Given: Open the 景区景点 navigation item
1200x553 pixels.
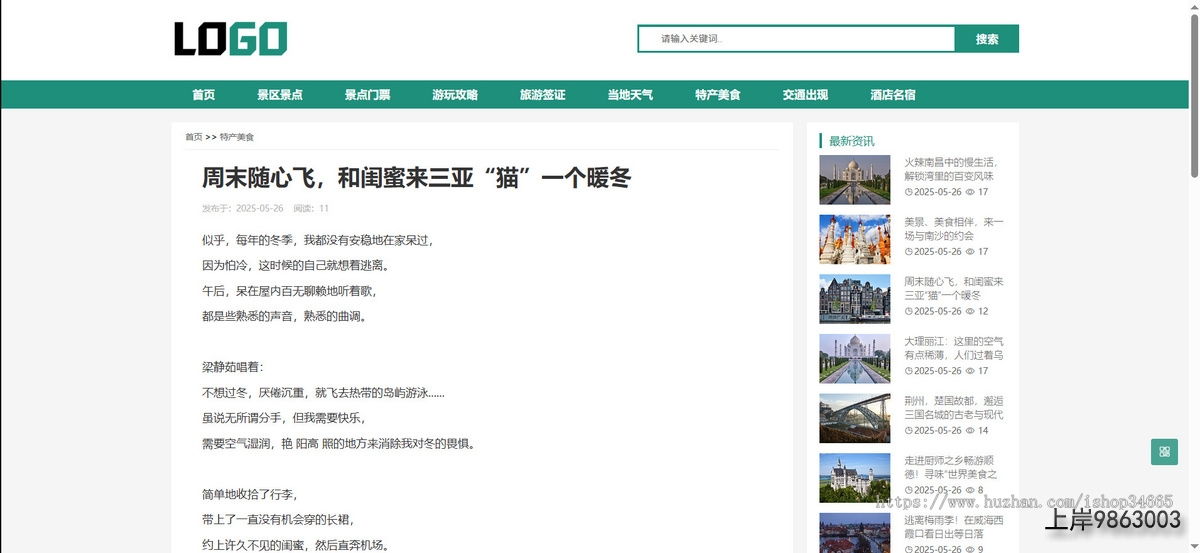Looking at the screenshot, I should [280, 95].
